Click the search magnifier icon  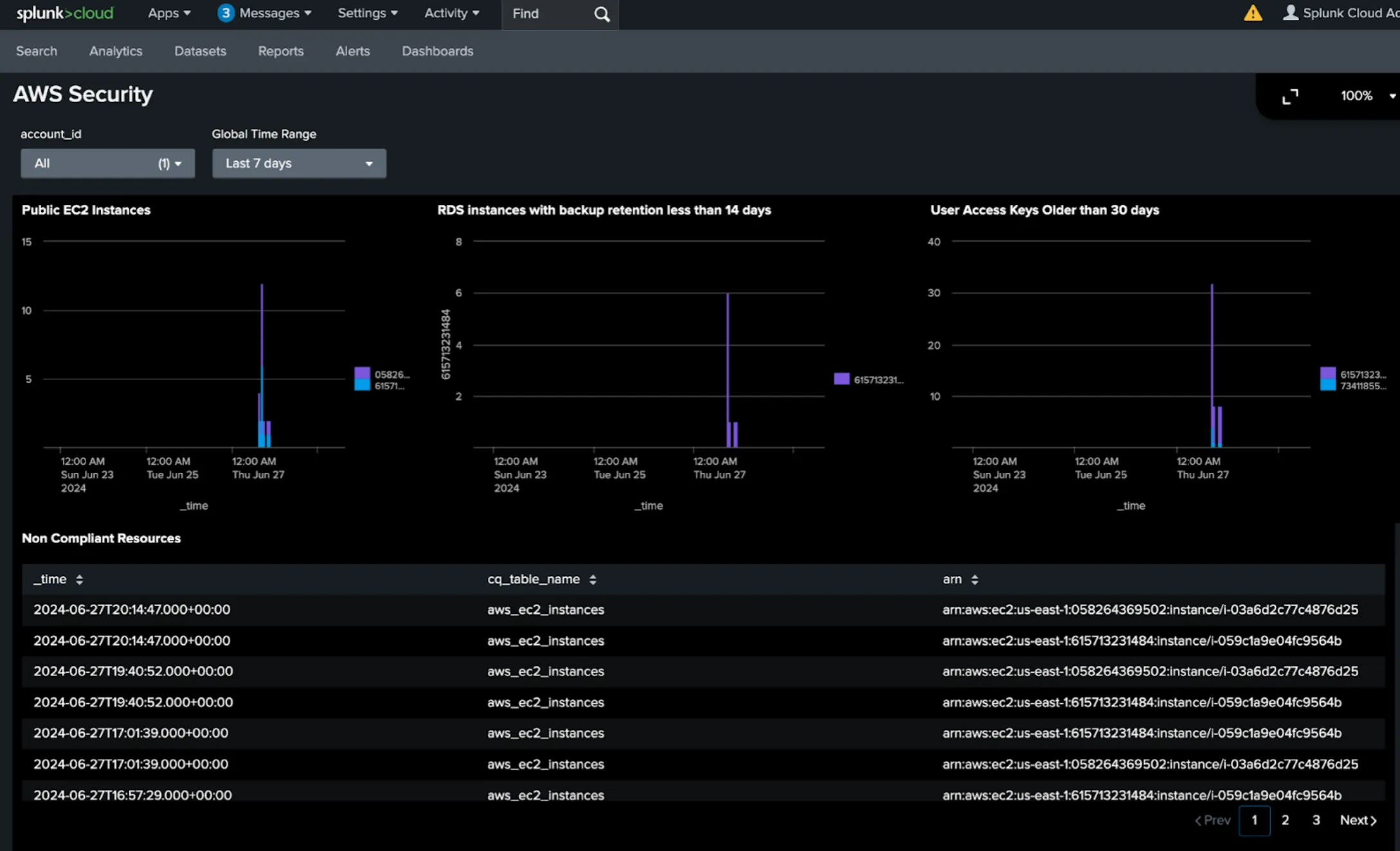[x=602, y=14]
